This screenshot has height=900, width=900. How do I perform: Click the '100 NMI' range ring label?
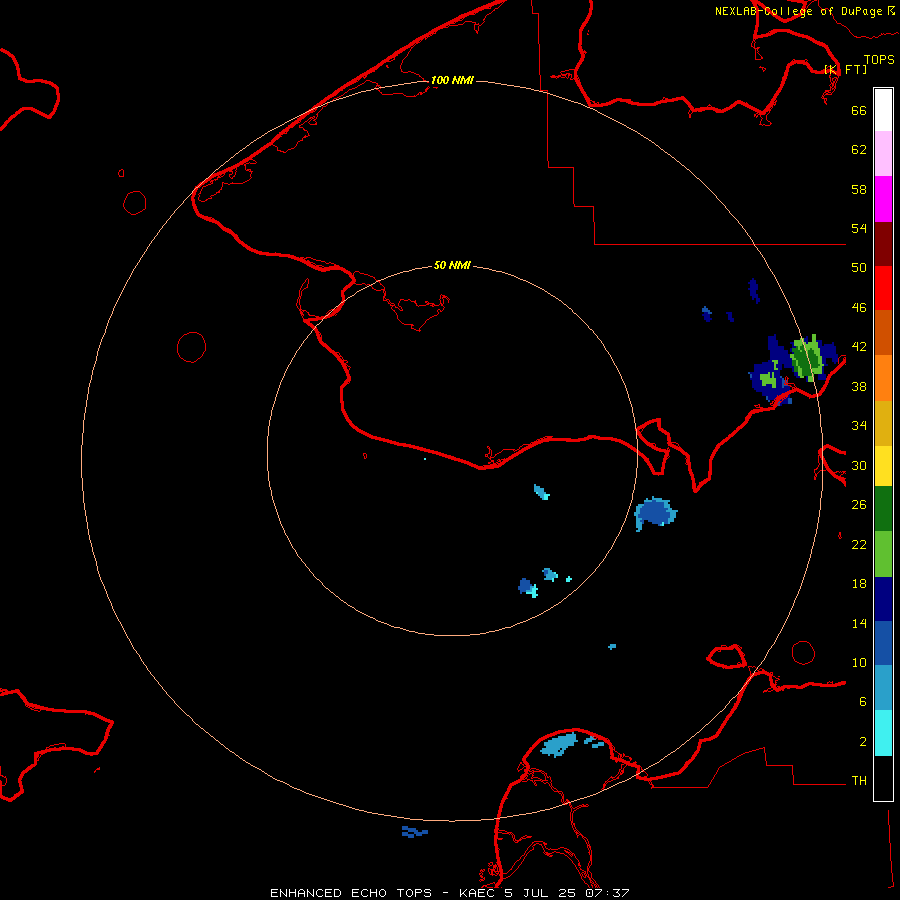tap(452, 80)
